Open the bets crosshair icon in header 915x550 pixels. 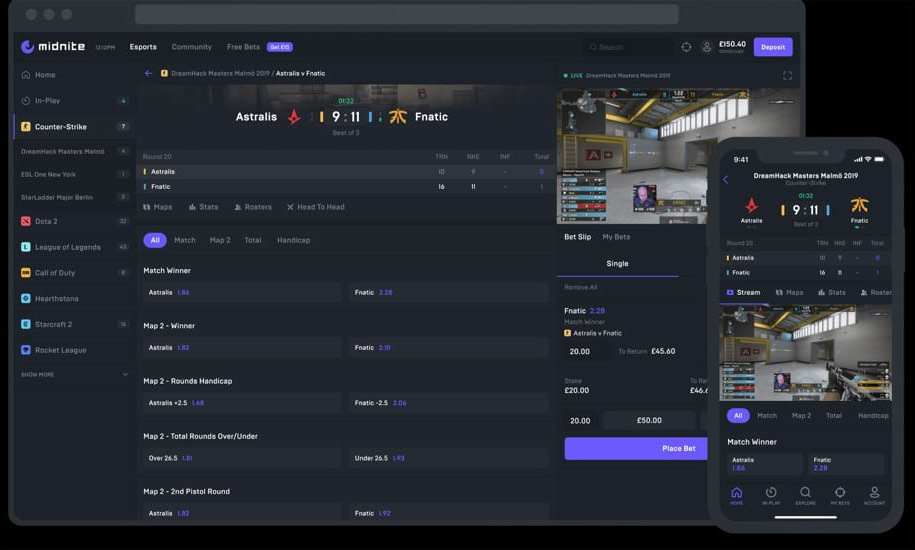(x=686, y=47)
